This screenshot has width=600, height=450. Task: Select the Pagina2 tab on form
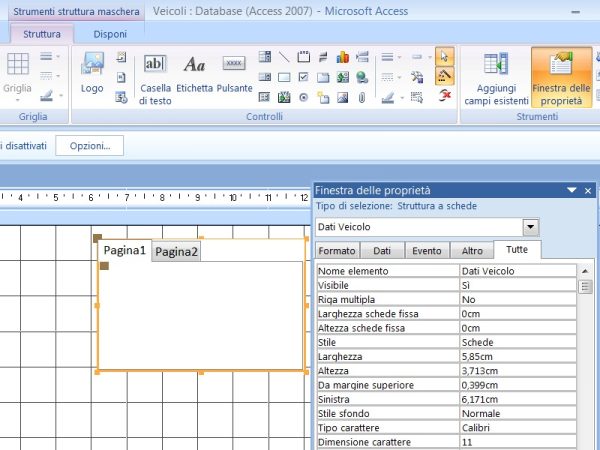[x=176, y=252]
